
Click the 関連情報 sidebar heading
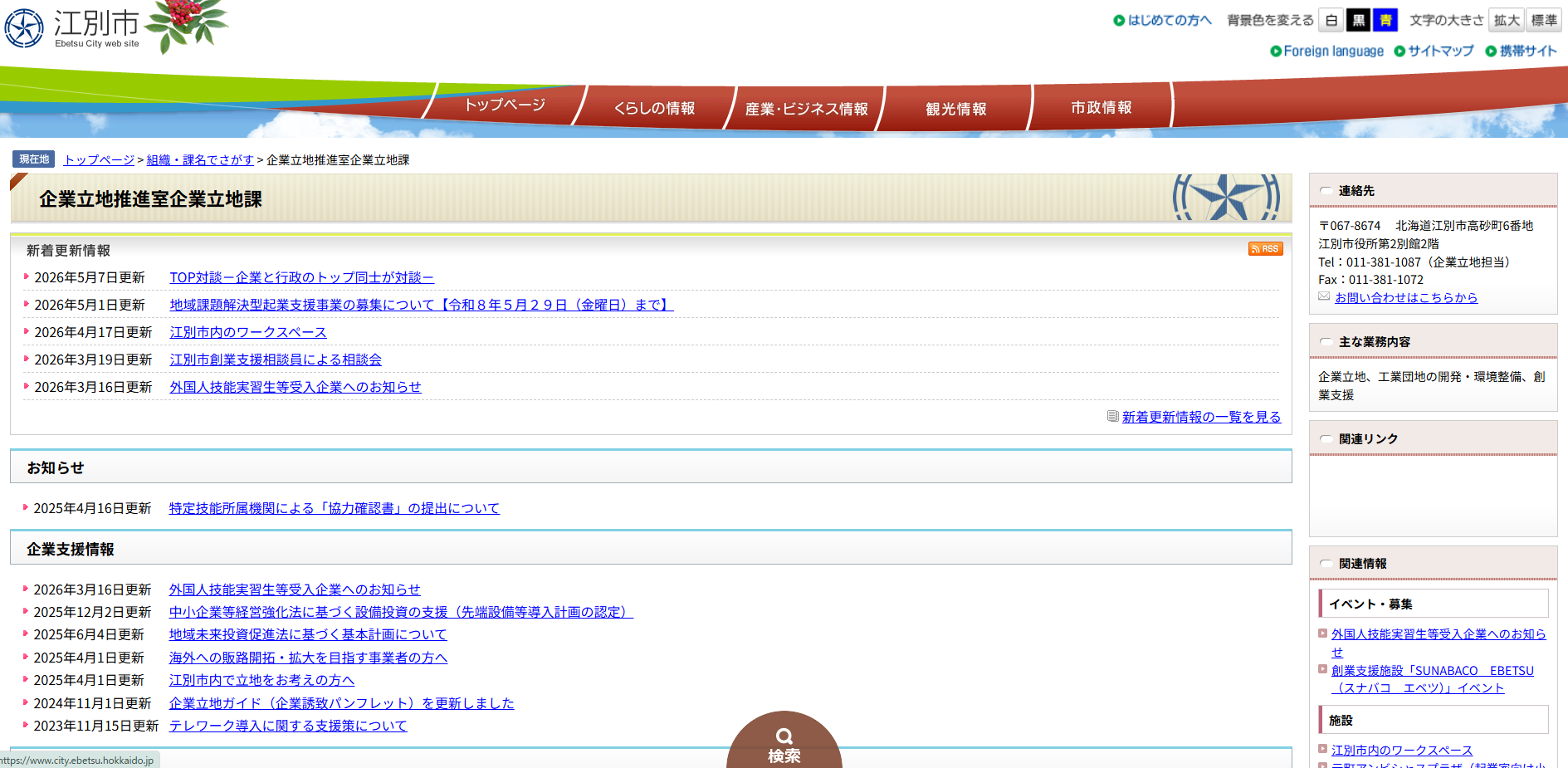click(1362, 564)
